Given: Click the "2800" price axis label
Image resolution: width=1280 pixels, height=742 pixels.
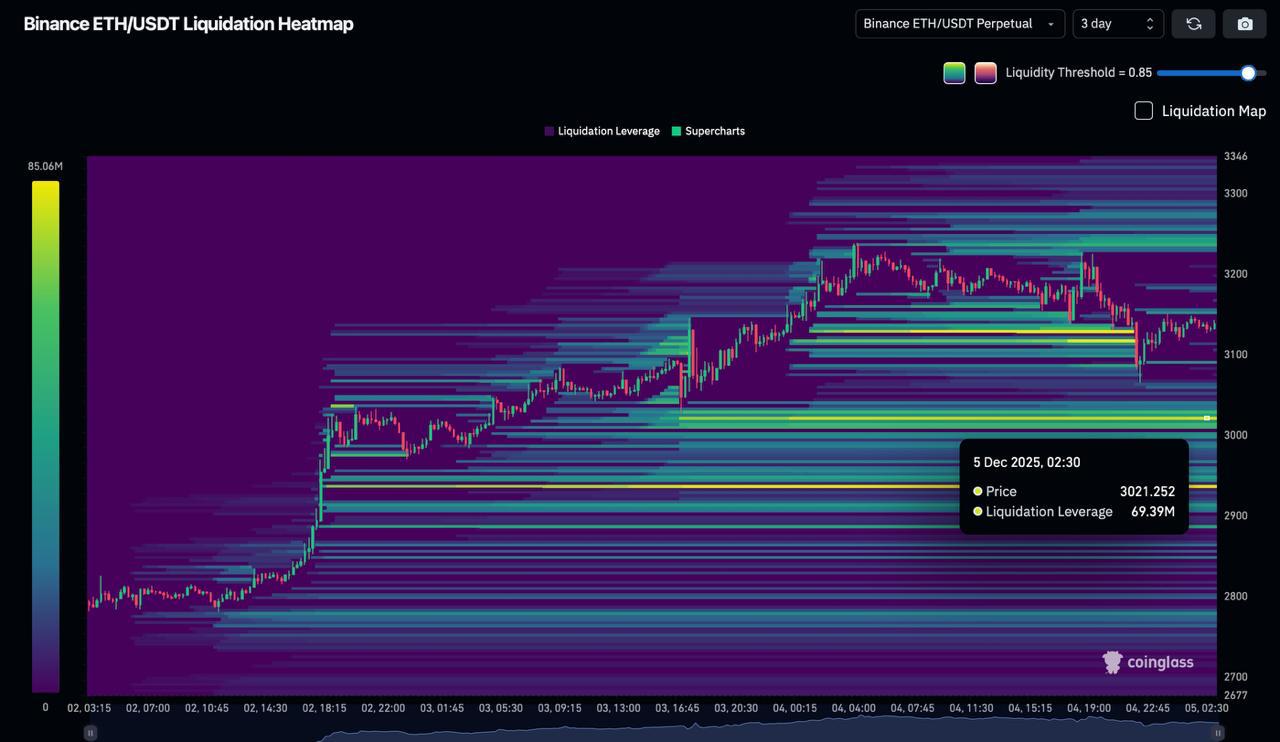Looking at the screenshot, I should click(x=1236, y=596).
